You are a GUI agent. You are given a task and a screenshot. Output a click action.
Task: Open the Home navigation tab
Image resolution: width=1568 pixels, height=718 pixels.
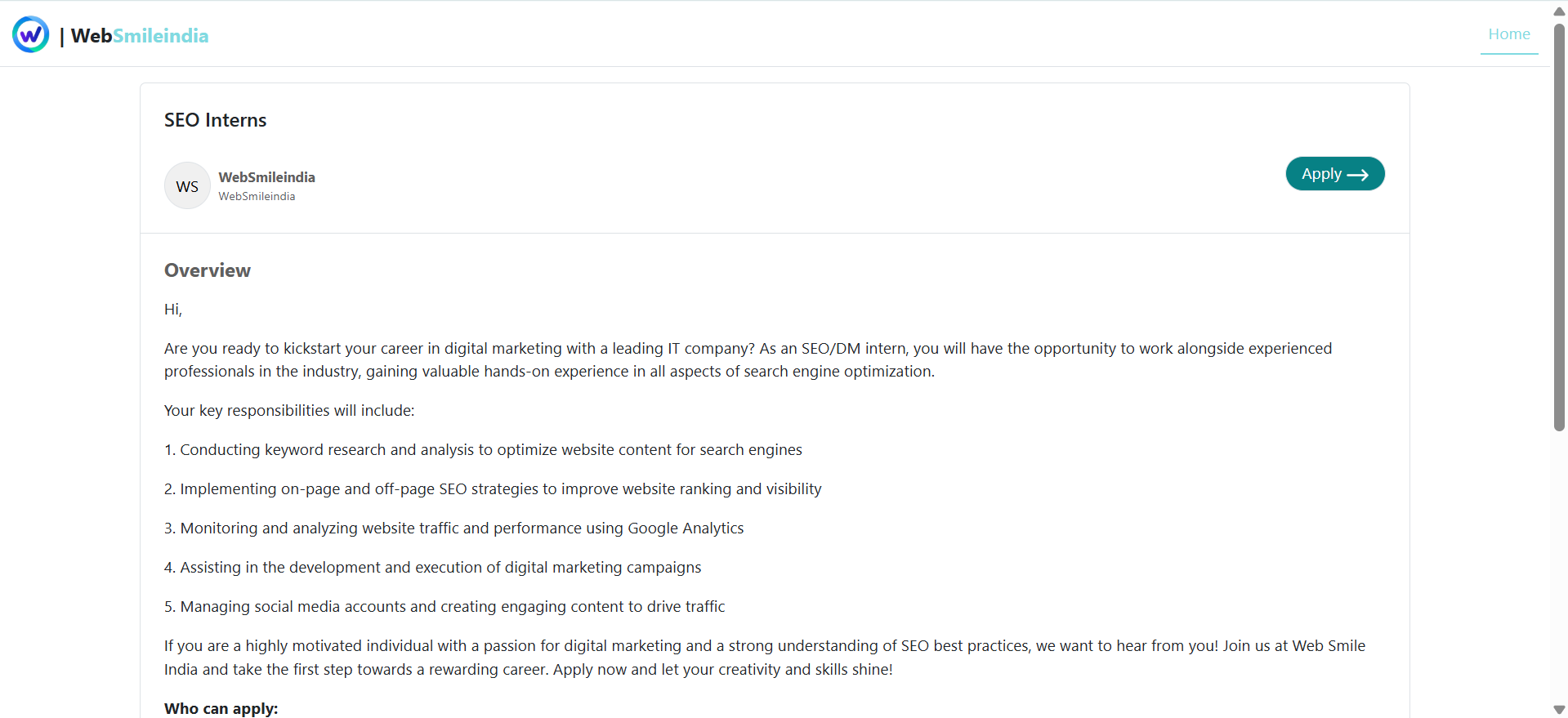tap(1508, 34)
